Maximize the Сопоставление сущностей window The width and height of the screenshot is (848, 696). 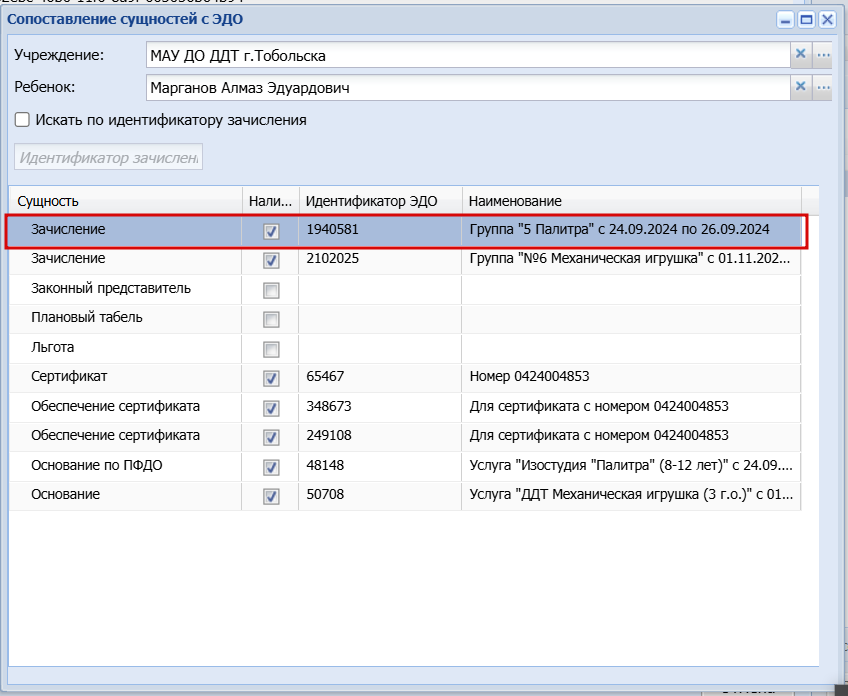(x=806, y=20)
